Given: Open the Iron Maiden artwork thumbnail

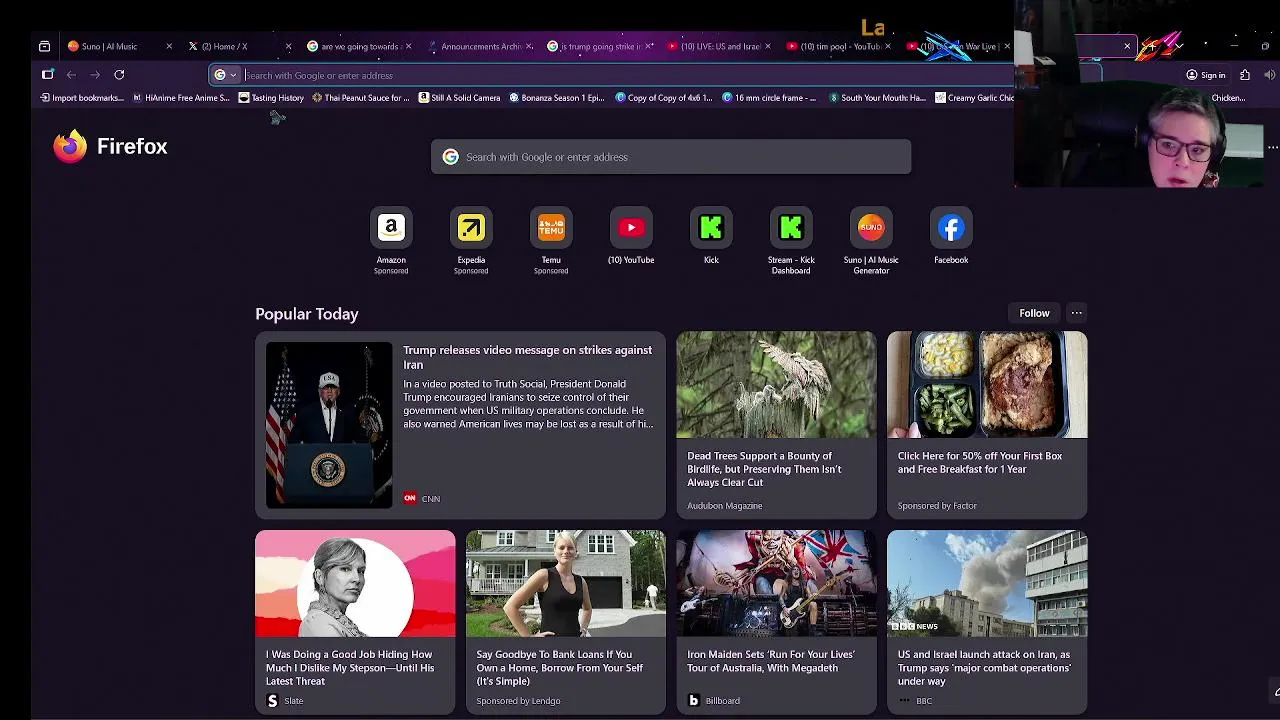Looking at the screenshot, I should 776,583.
